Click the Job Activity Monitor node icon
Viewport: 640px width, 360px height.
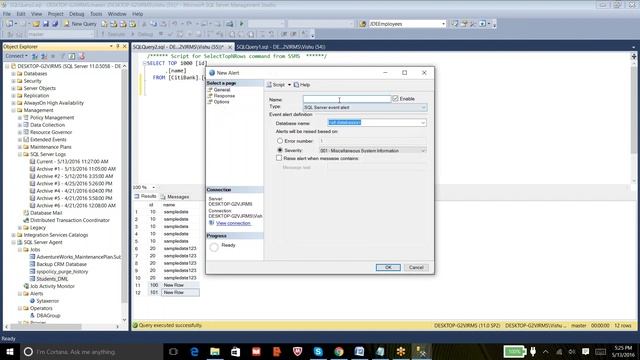(26, 286)
